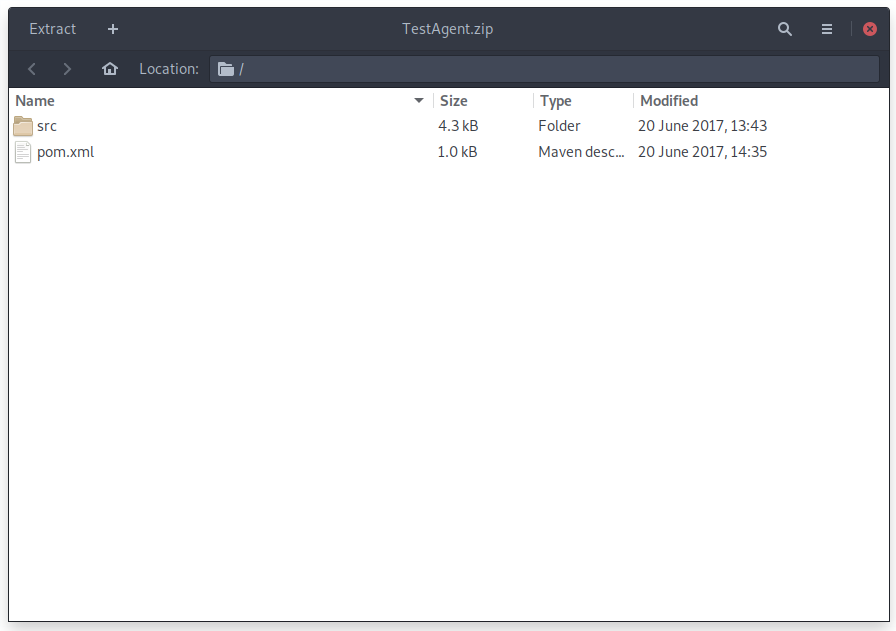896x631 pixels.
Task: Add files with the plus button
Action: tap(113, 29)
